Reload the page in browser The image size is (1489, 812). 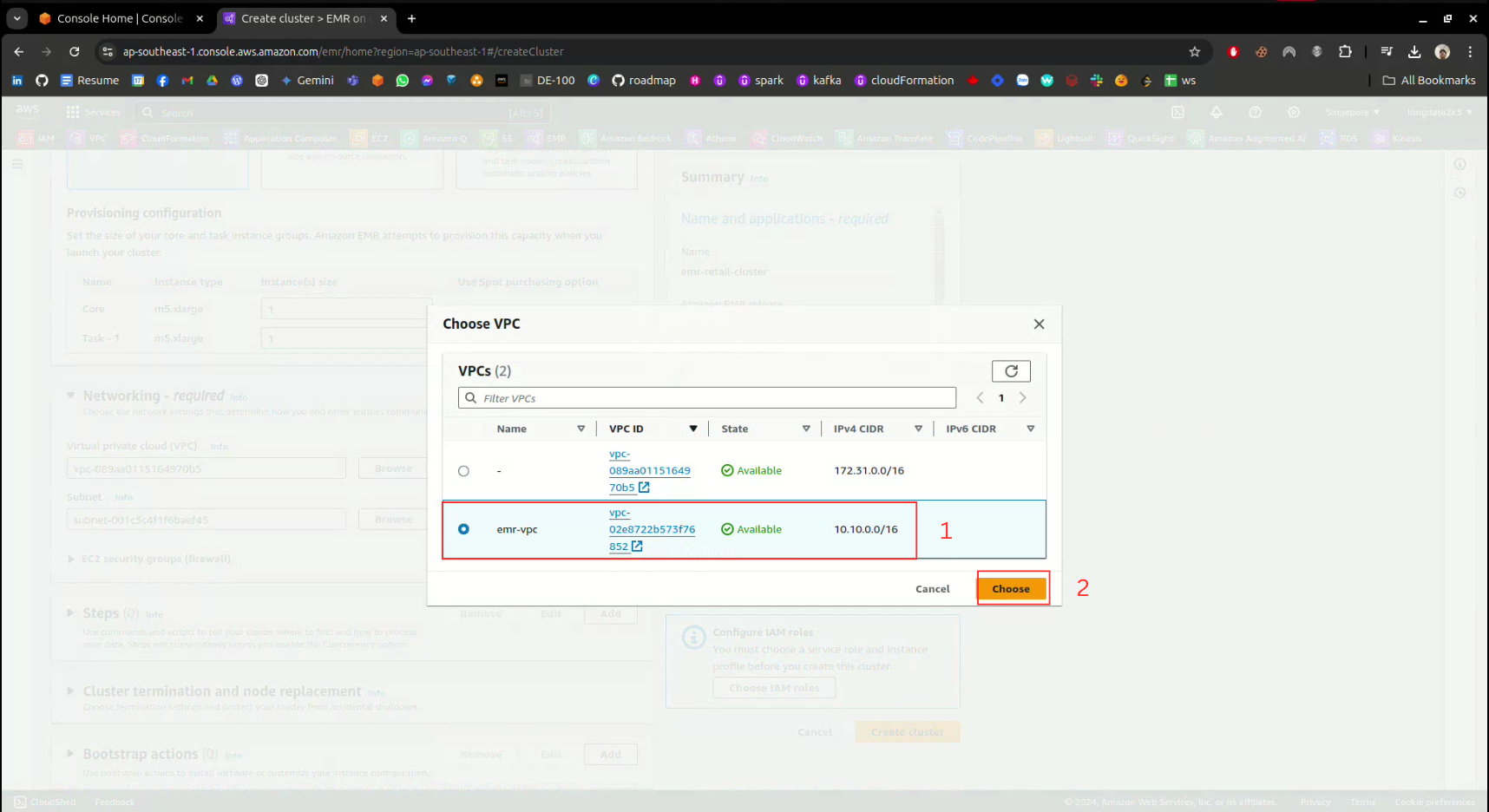(75, 52)
